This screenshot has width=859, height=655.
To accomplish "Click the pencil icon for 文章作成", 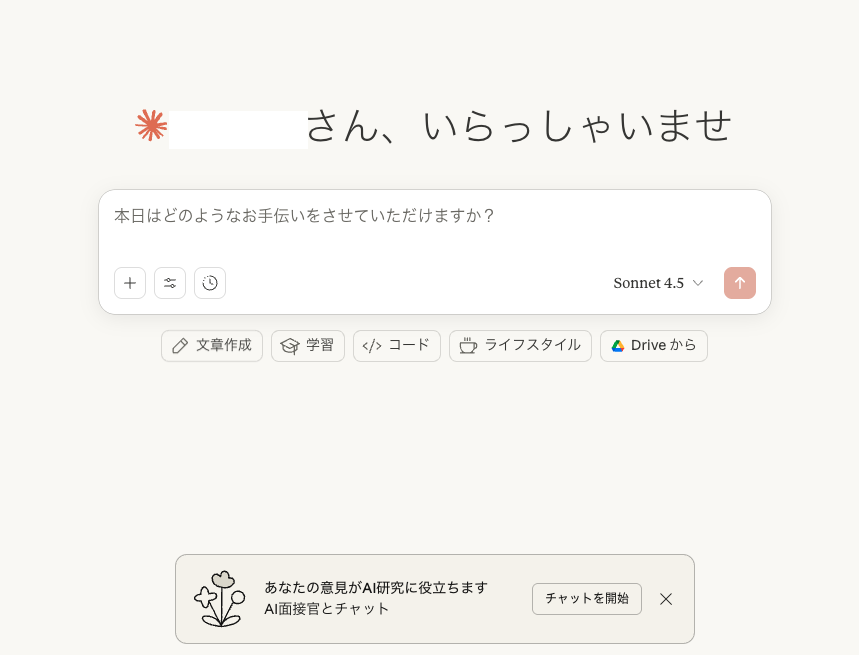I will 180,346.
